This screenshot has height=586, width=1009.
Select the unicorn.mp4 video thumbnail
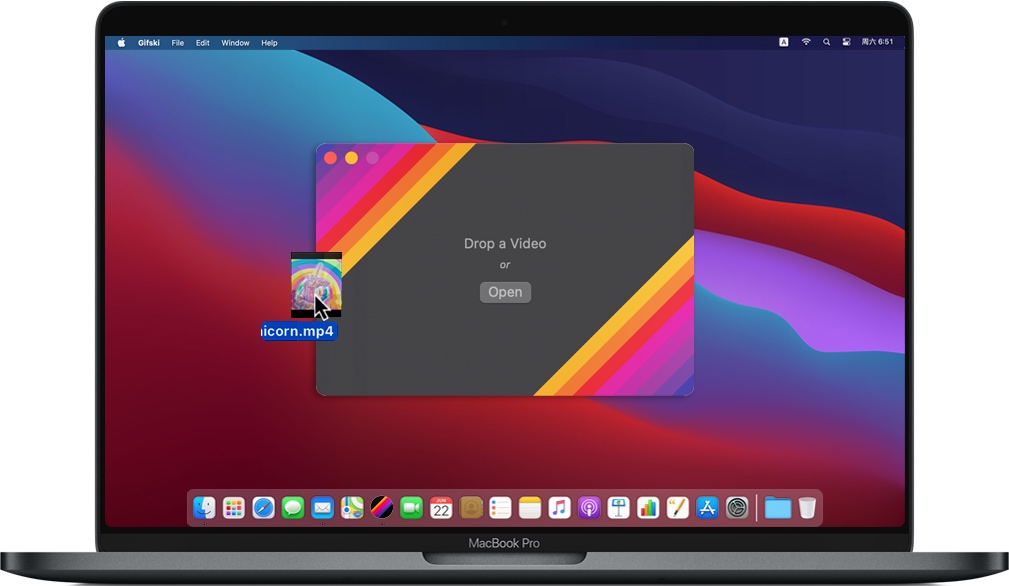(316, 284)
